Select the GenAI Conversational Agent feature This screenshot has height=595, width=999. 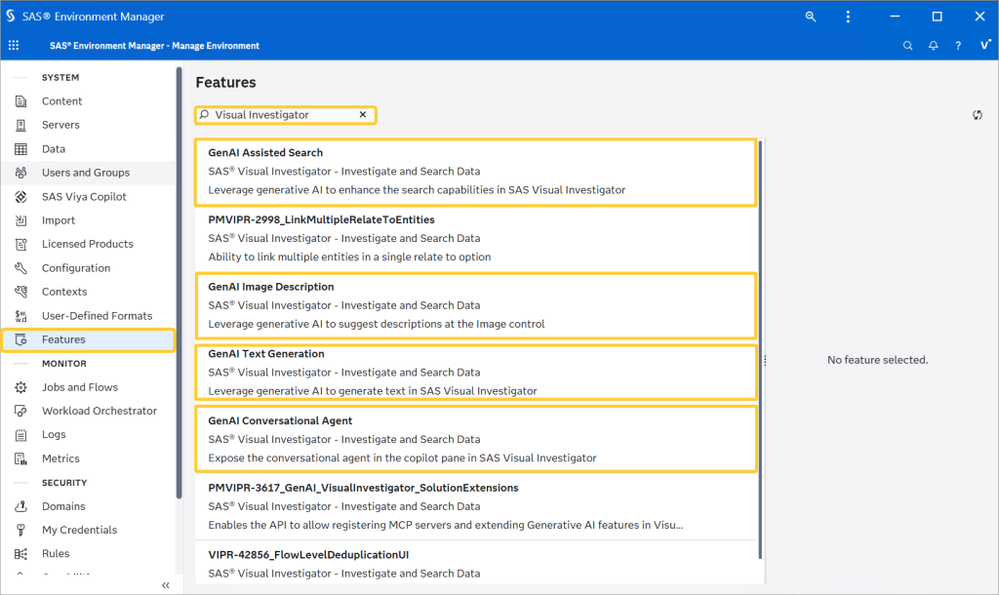(x=476, y=439)
